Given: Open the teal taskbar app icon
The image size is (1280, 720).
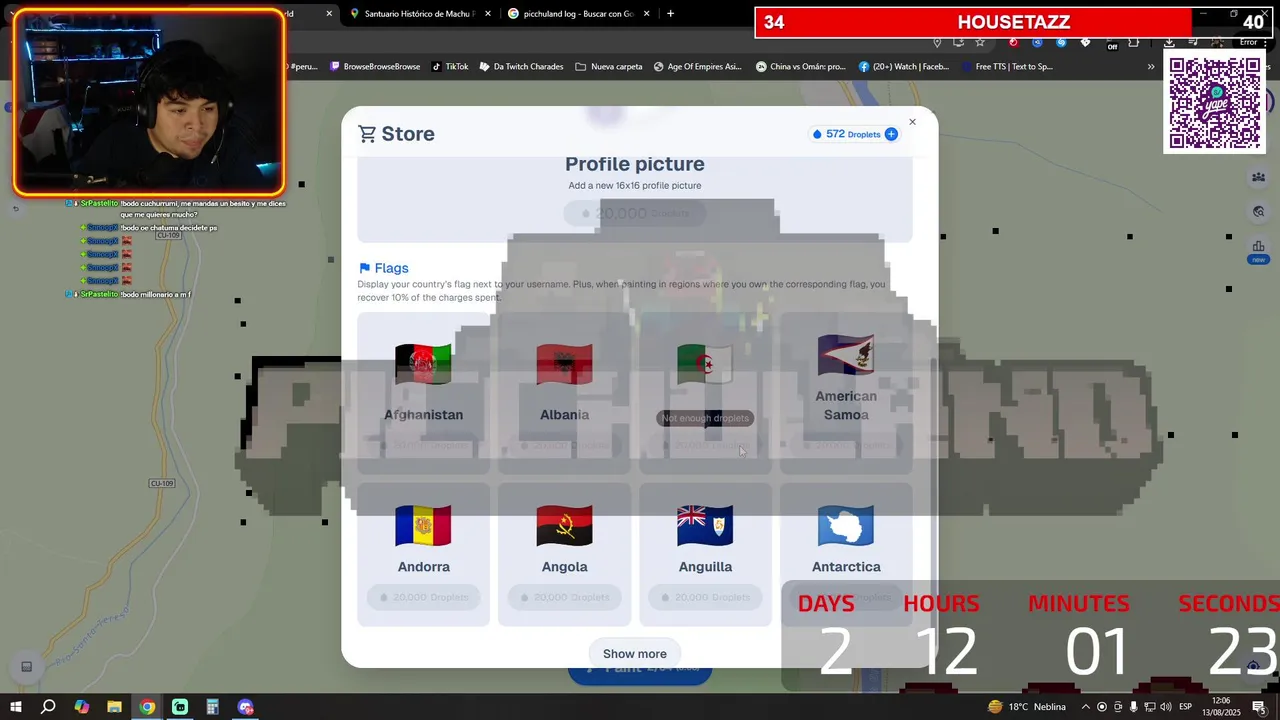Looking at the screenshot, I should tap(180, 707).
